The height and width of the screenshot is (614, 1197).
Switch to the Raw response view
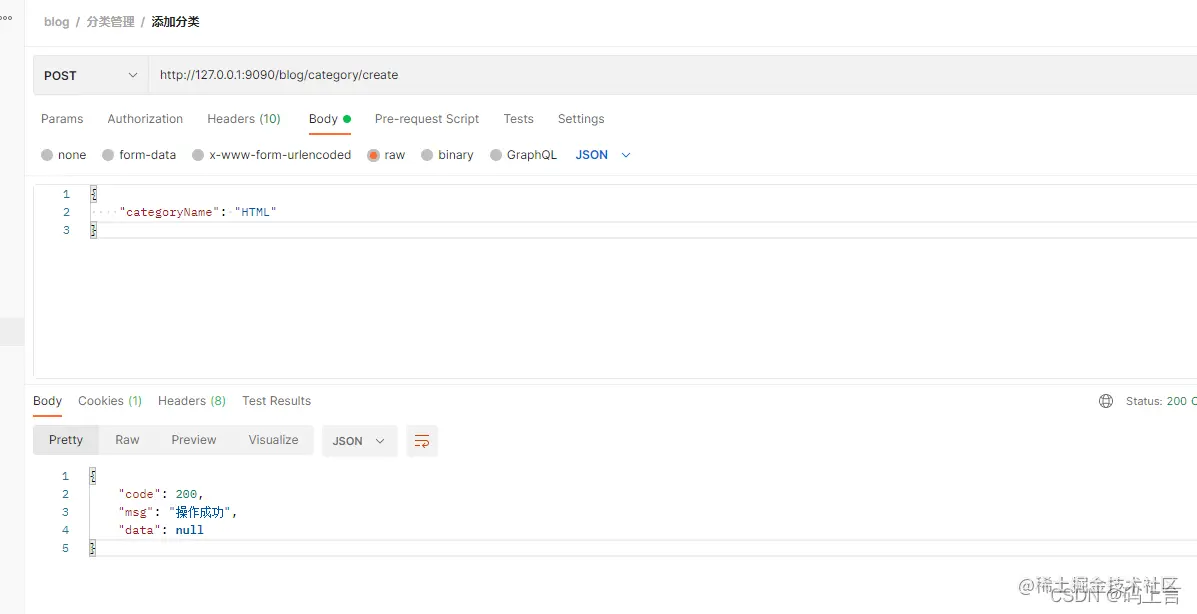pos(127,440)
